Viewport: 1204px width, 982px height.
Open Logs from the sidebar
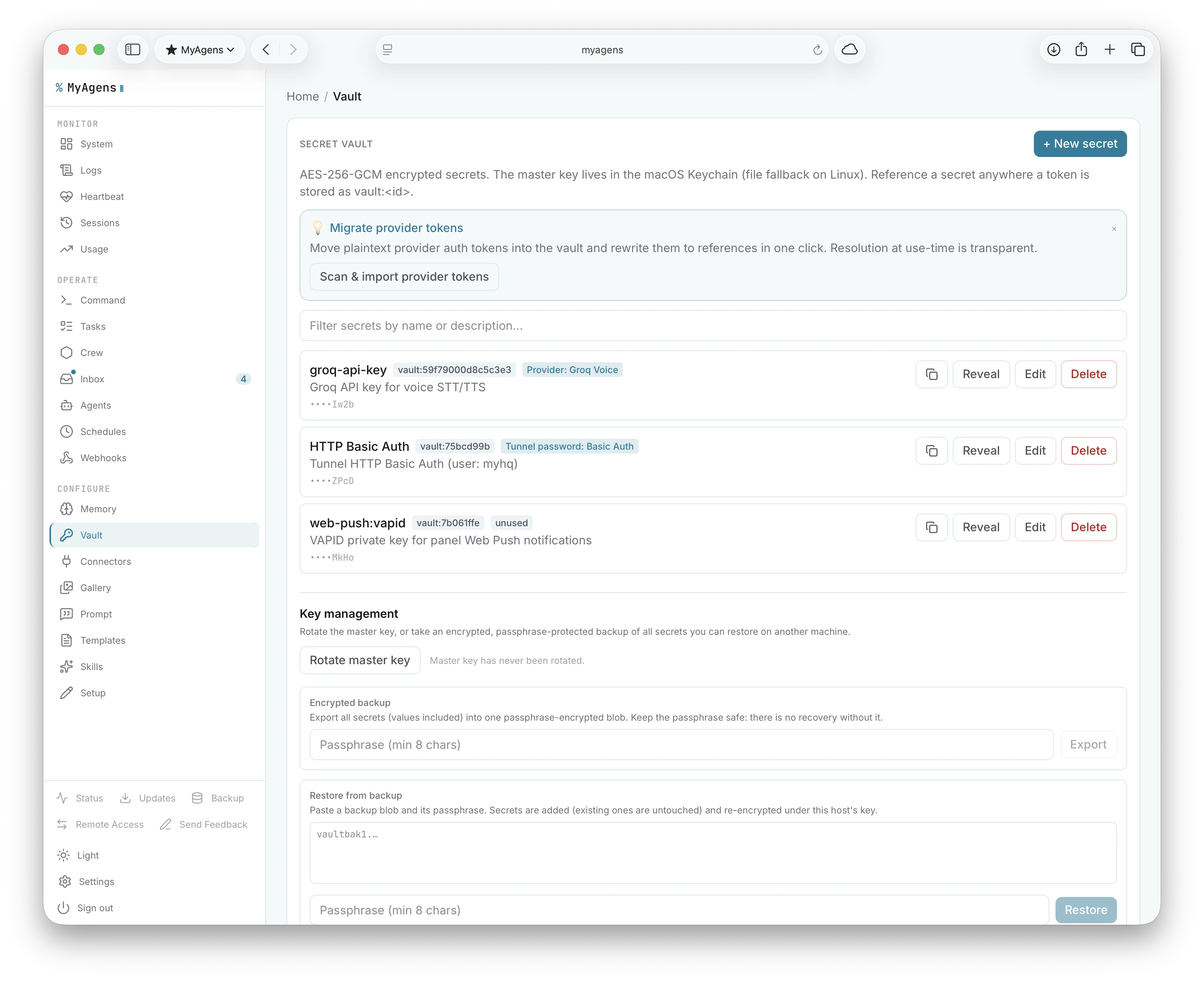pyautogui.click(x=154, y=170)
